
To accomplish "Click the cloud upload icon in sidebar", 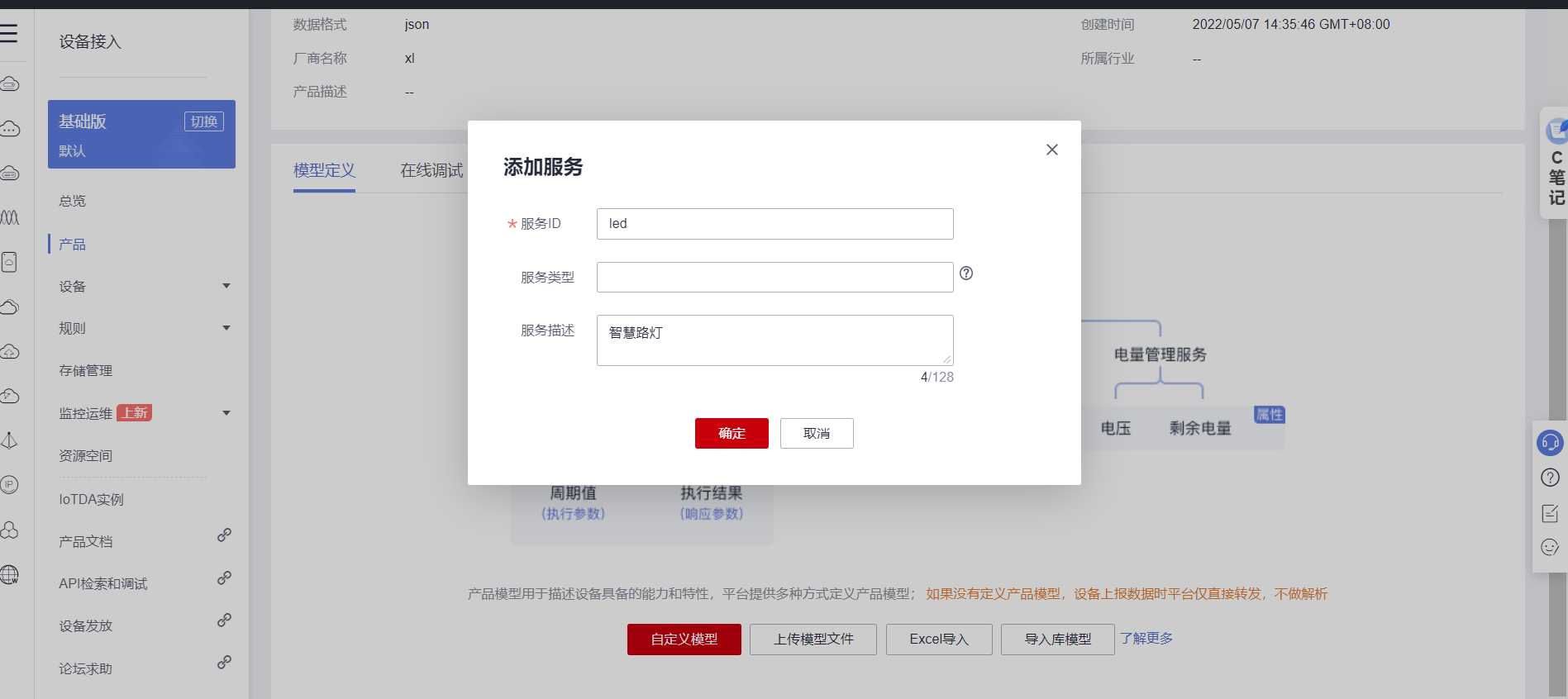I will (9, 351).
